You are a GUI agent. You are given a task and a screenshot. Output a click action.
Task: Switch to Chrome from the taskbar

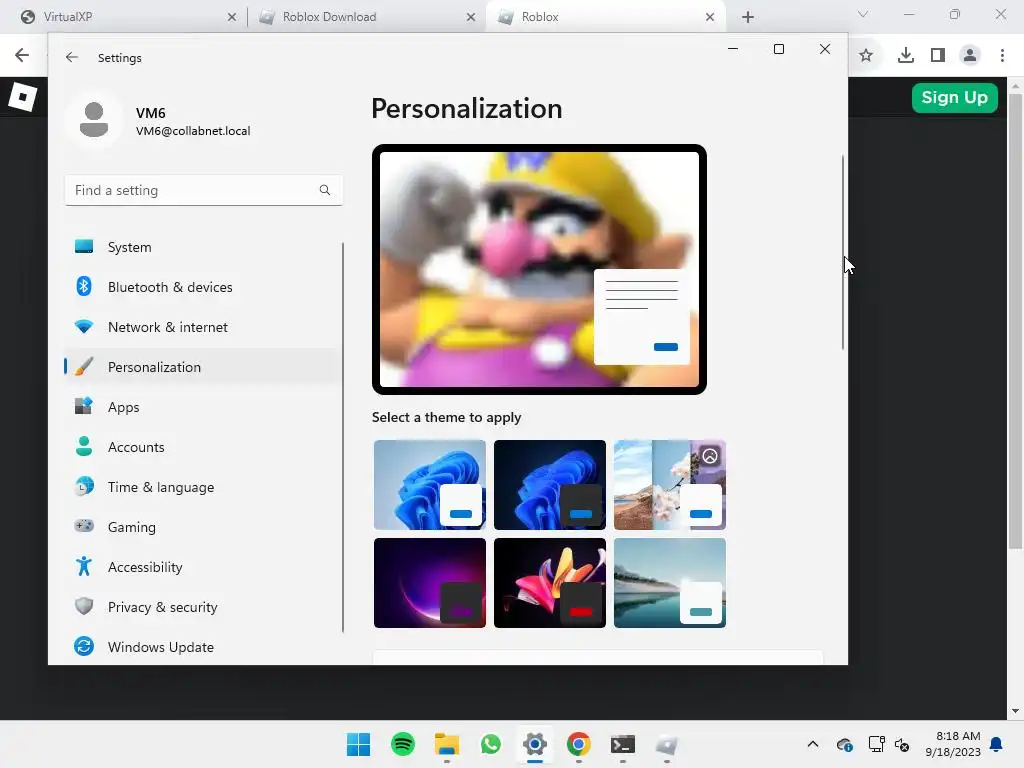tap(579, 744)
